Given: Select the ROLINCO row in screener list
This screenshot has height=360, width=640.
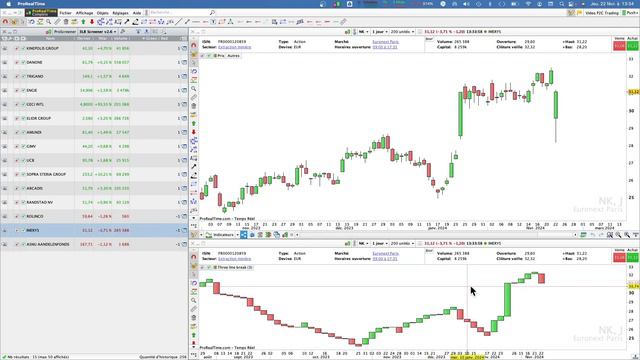Looking at the screenshot, I should [94, 216].
